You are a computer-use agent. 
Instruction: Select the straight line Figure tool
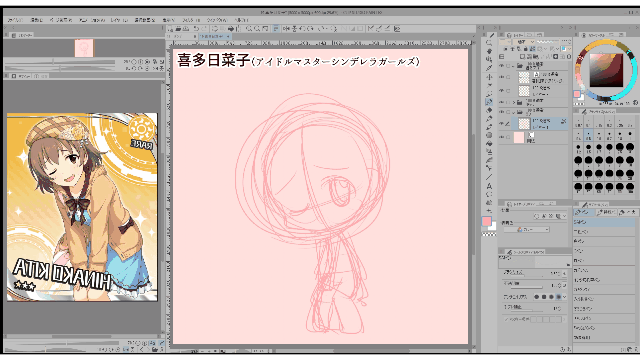(489, 178)
